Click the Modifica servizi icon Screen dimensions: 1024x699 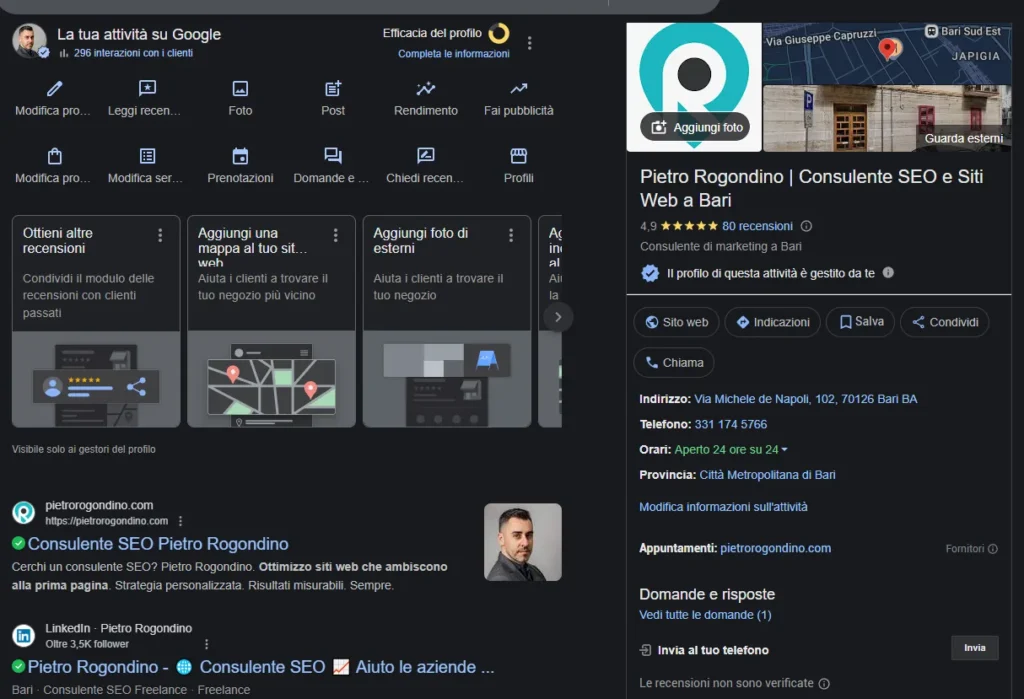click(x=146, y=158)
